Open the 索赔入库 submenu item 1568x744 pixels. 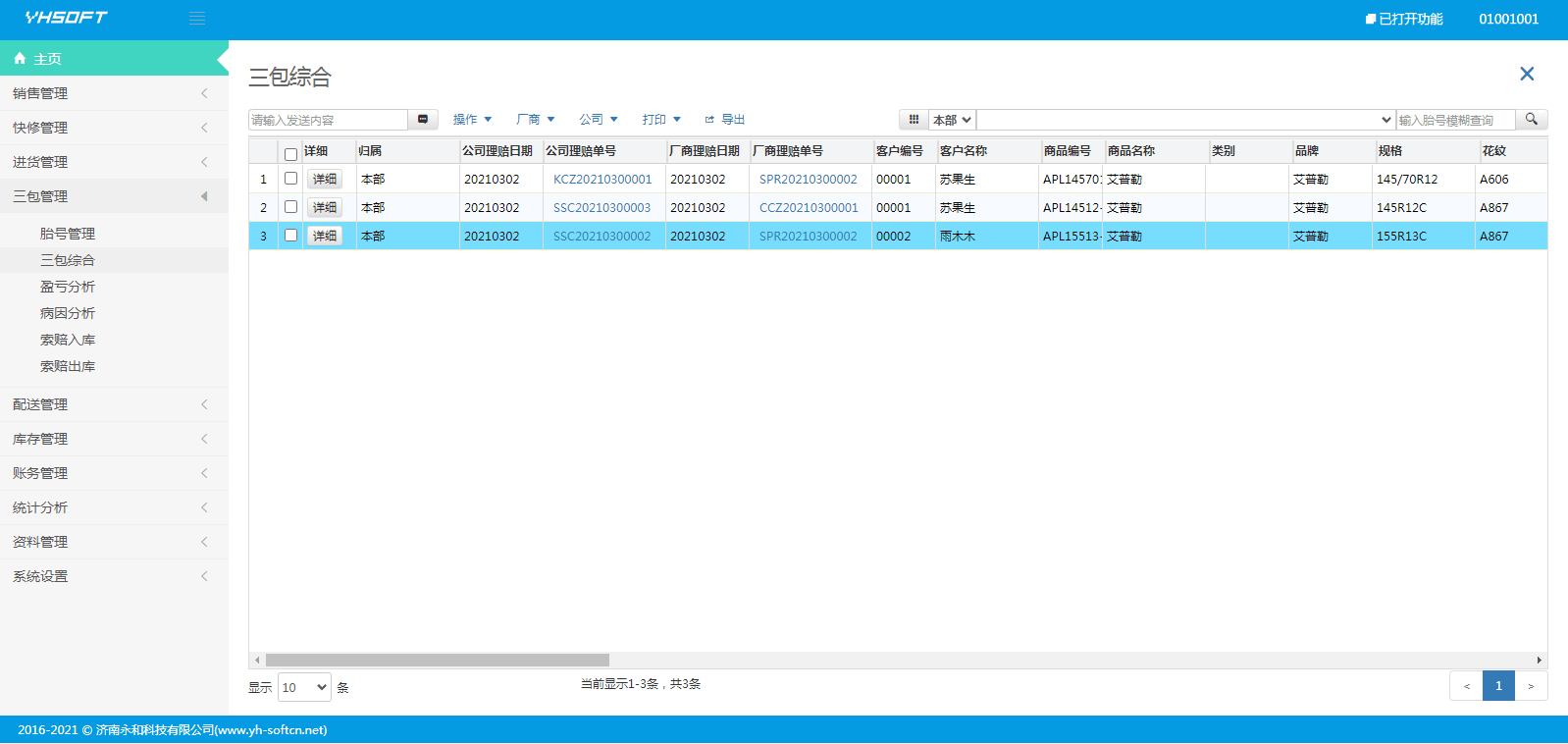click(x=68, y=340)
